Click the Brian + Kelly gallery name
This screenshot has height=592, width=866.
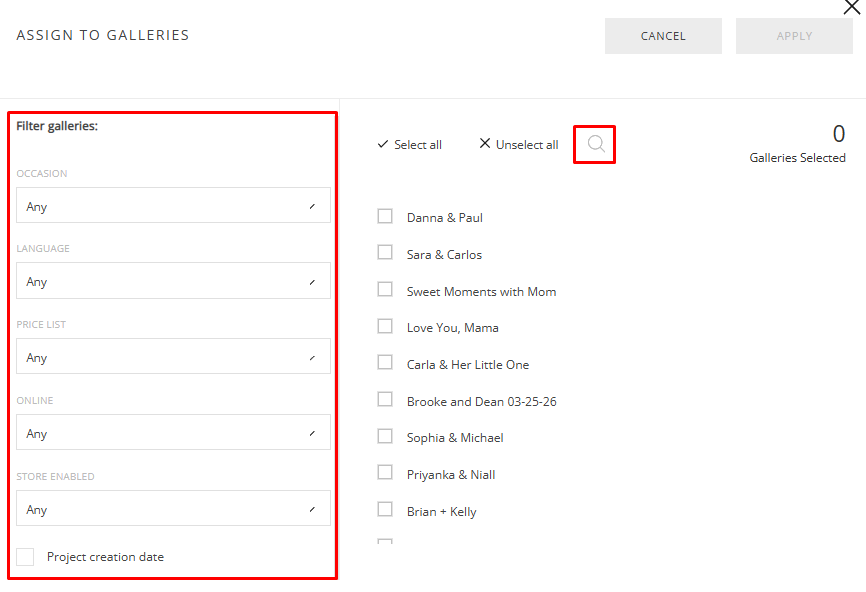[x=441, y=511]
